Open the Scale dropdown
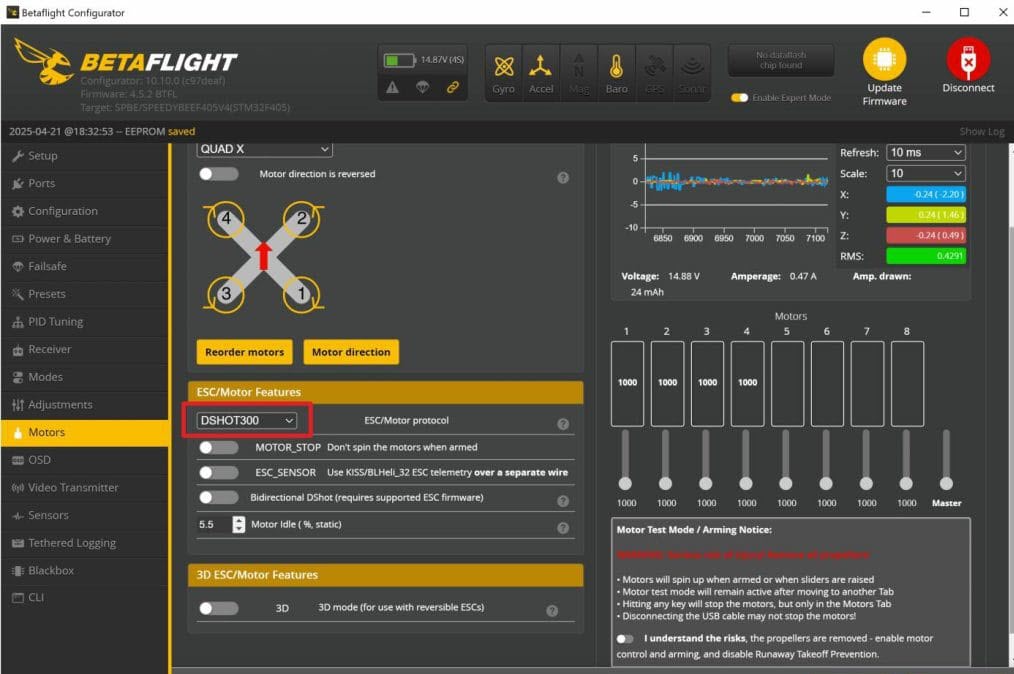 pos(925,173)
